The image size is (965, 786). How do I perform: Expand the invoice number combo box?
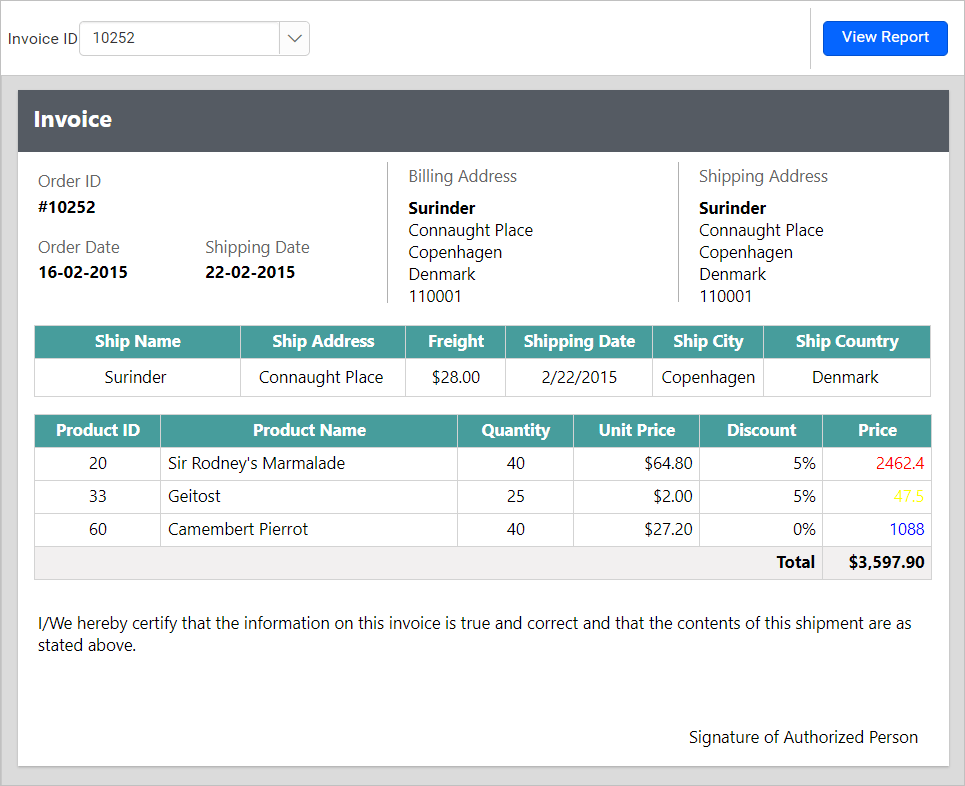tap(294, 37)
